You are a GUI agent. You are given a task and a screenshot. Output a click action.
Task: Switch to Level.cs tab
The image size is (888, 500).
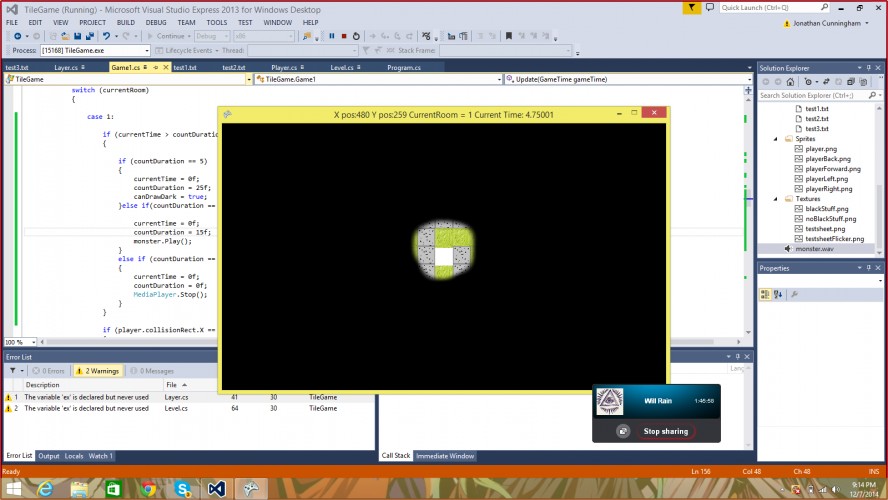[341, 67]
